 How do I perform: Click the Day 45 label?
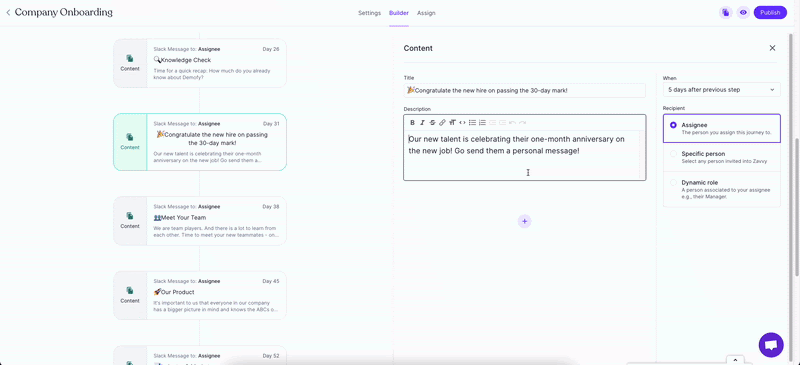[271, 281]
